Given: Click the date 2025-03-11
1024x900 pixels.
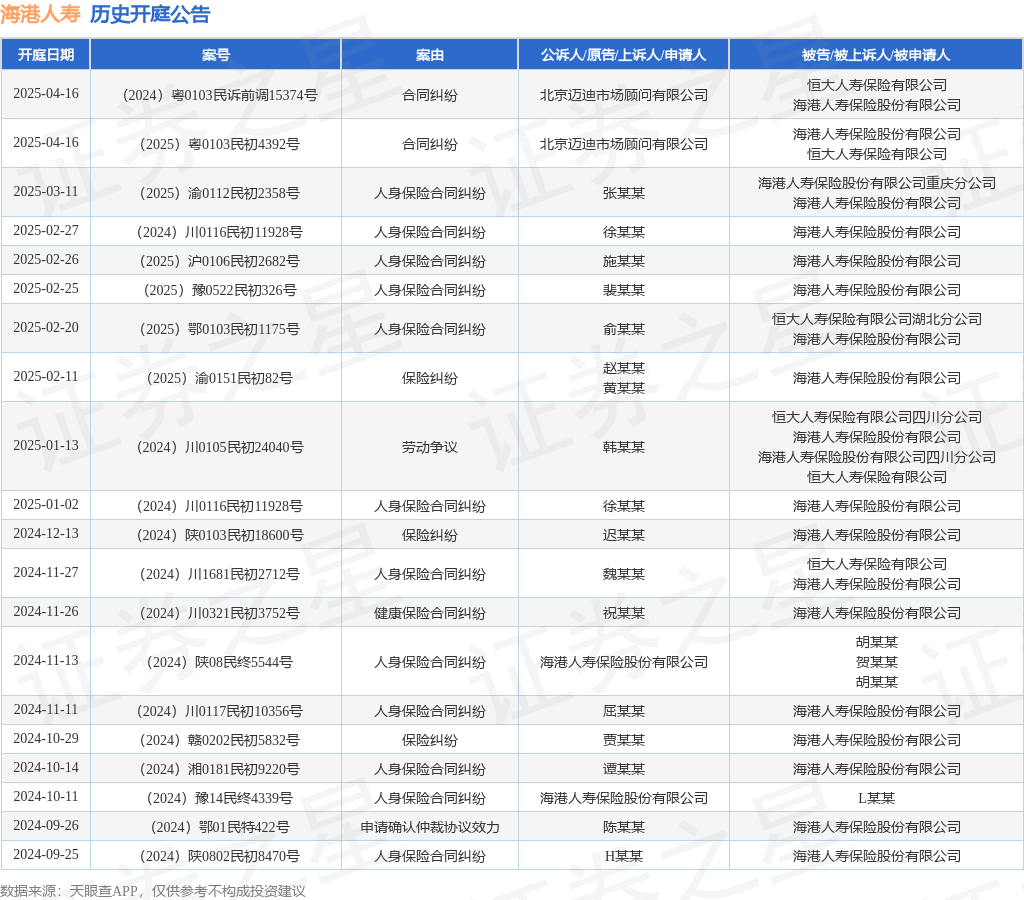Looking at the screenshot, I should 46,191.
